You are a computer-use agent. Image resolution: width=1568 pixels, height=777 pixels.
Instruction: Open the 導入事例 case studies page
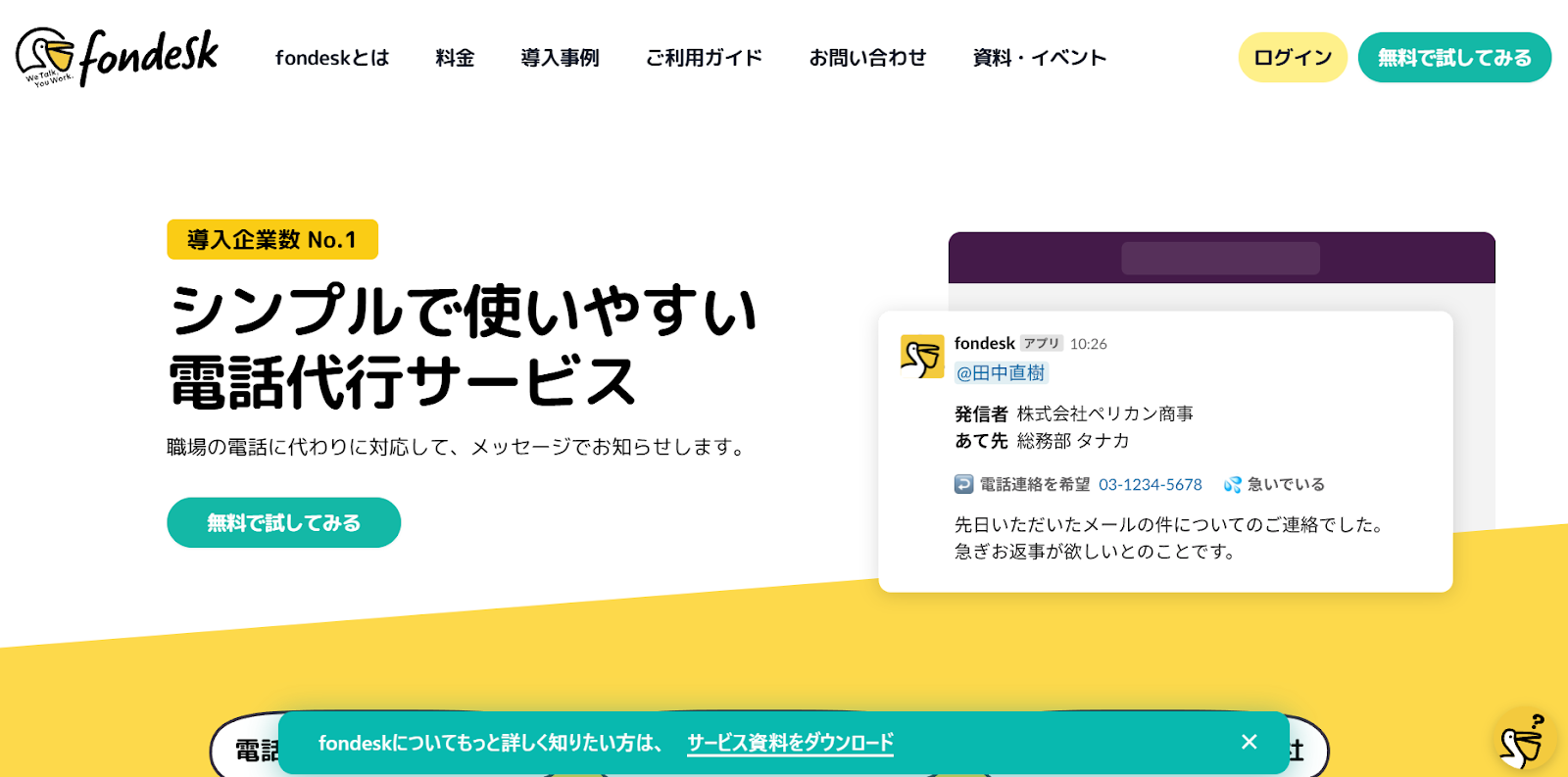560,58
